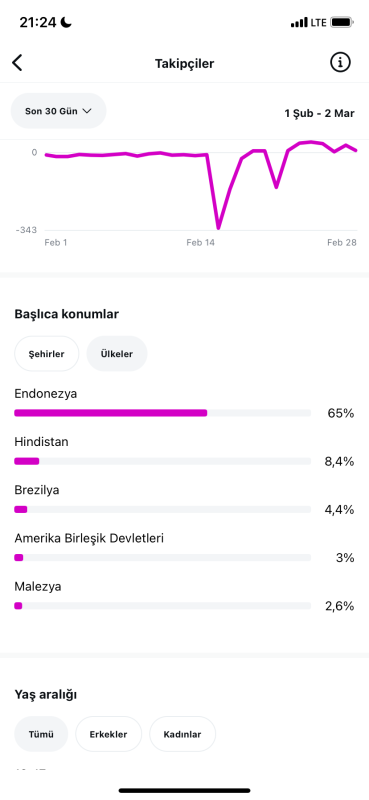The image size is (369, 800).
Task: Tap the cellular signal bars icon
Action: pos(299,23)
